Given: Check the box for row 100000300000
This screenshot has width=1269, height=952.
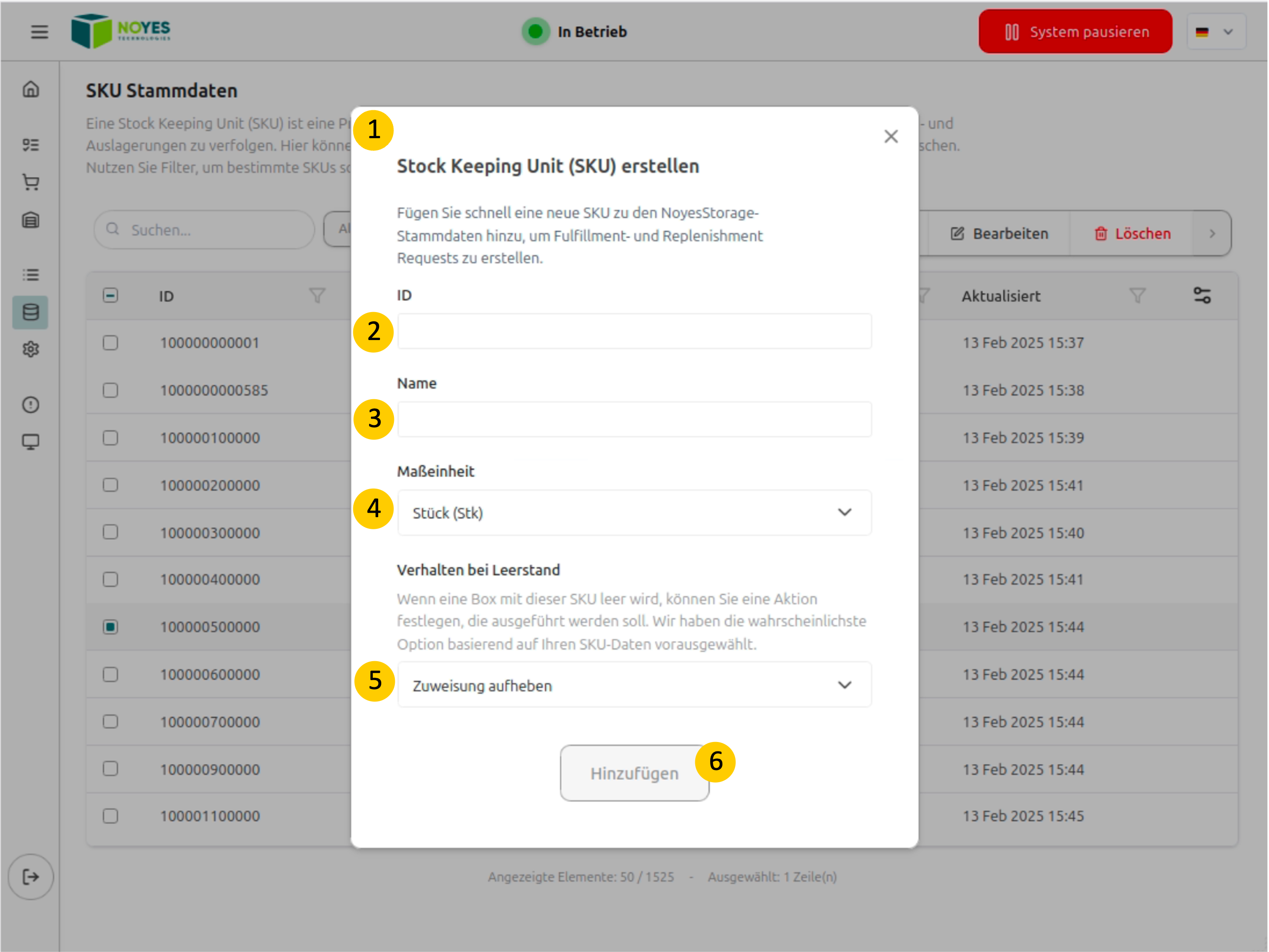Looking at the screenshot, I should [110, 532].
